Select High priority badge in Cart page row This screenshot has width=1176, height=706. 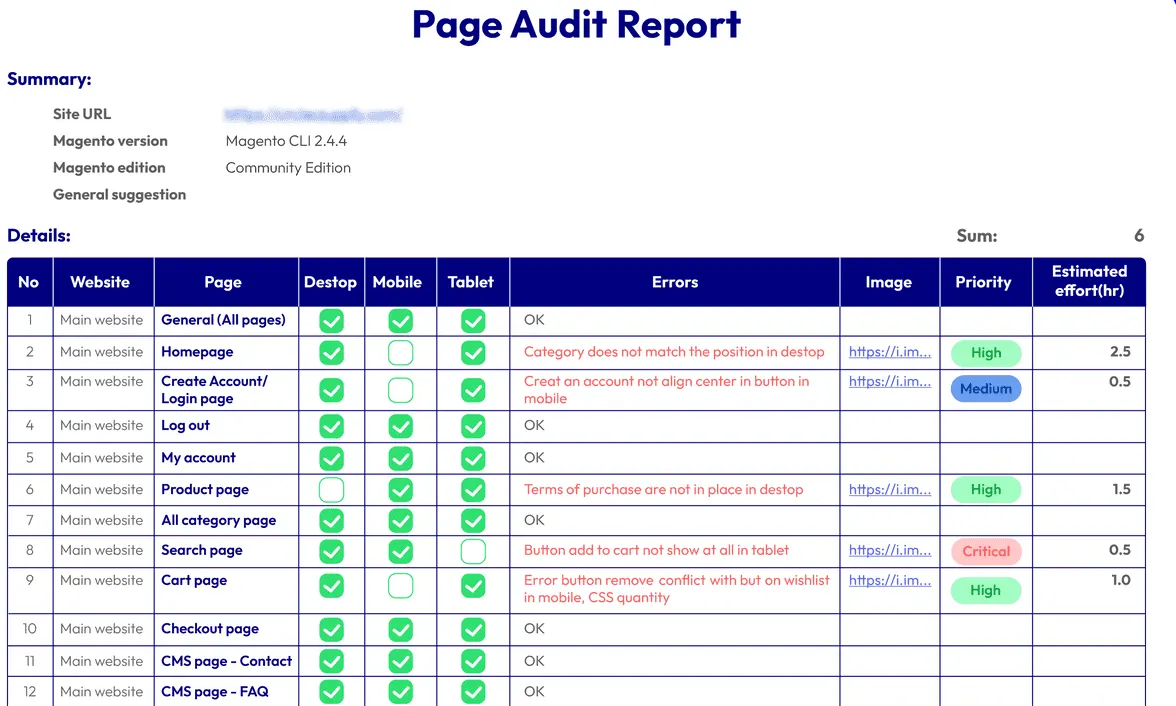pos(986,590)
